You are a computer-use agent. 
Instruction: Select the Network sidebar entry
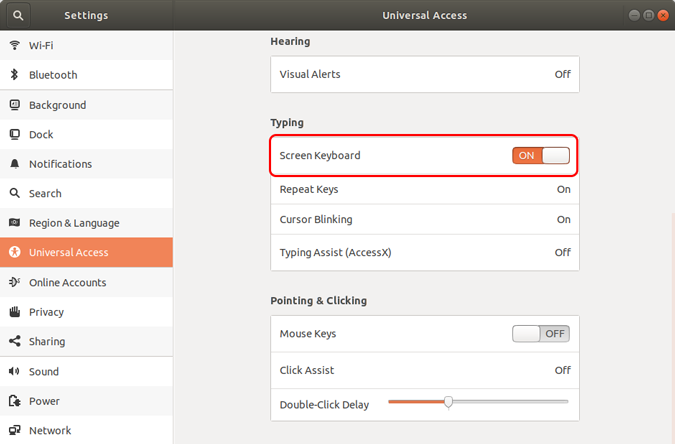(86, 430)
